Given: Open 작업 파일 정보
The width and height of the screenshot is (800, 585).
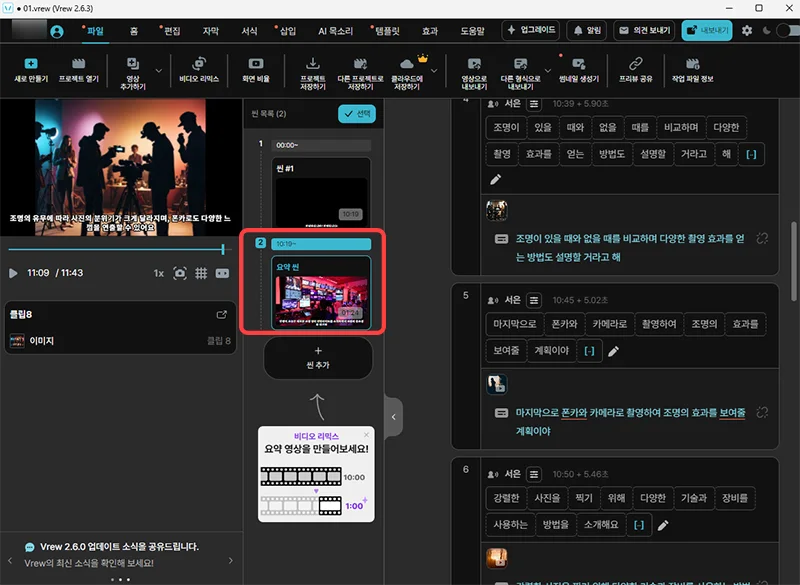Looking at the screenshot, I should pyautogui.click(x=692, y=70).
